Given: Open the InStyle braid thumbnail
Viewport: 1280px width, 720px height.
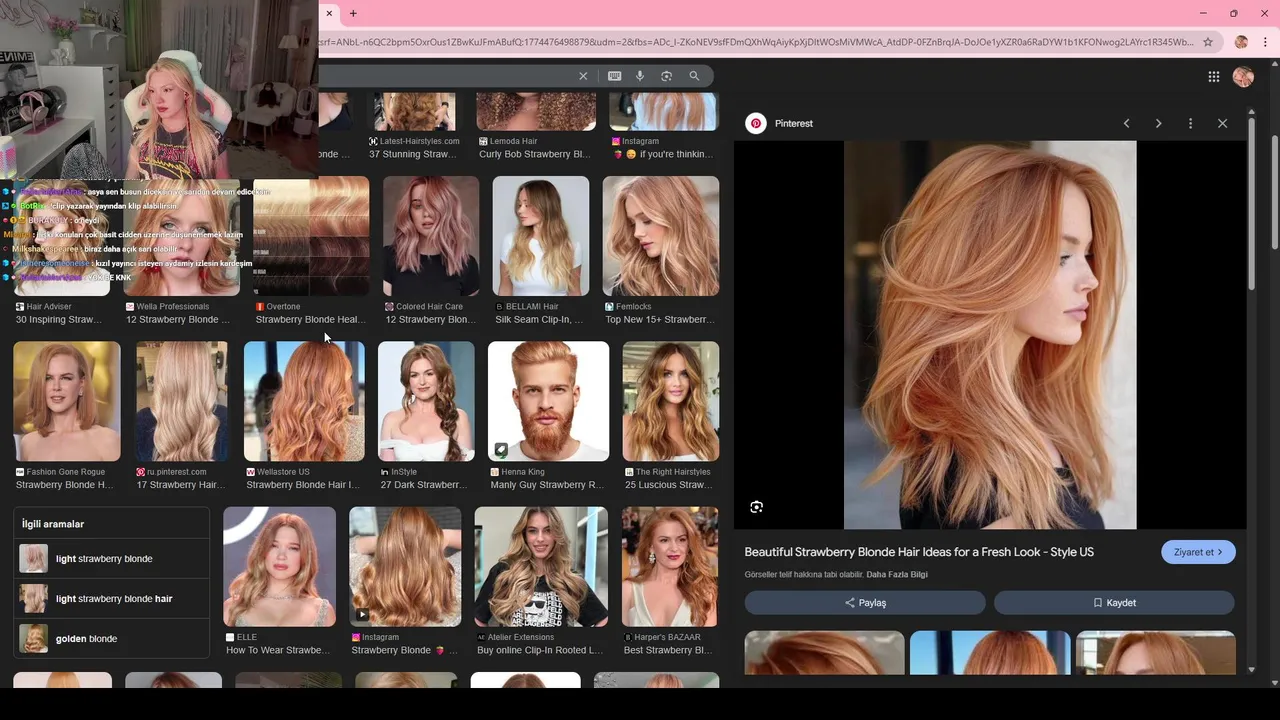Looking at the screenshot, I should (426, 401).
